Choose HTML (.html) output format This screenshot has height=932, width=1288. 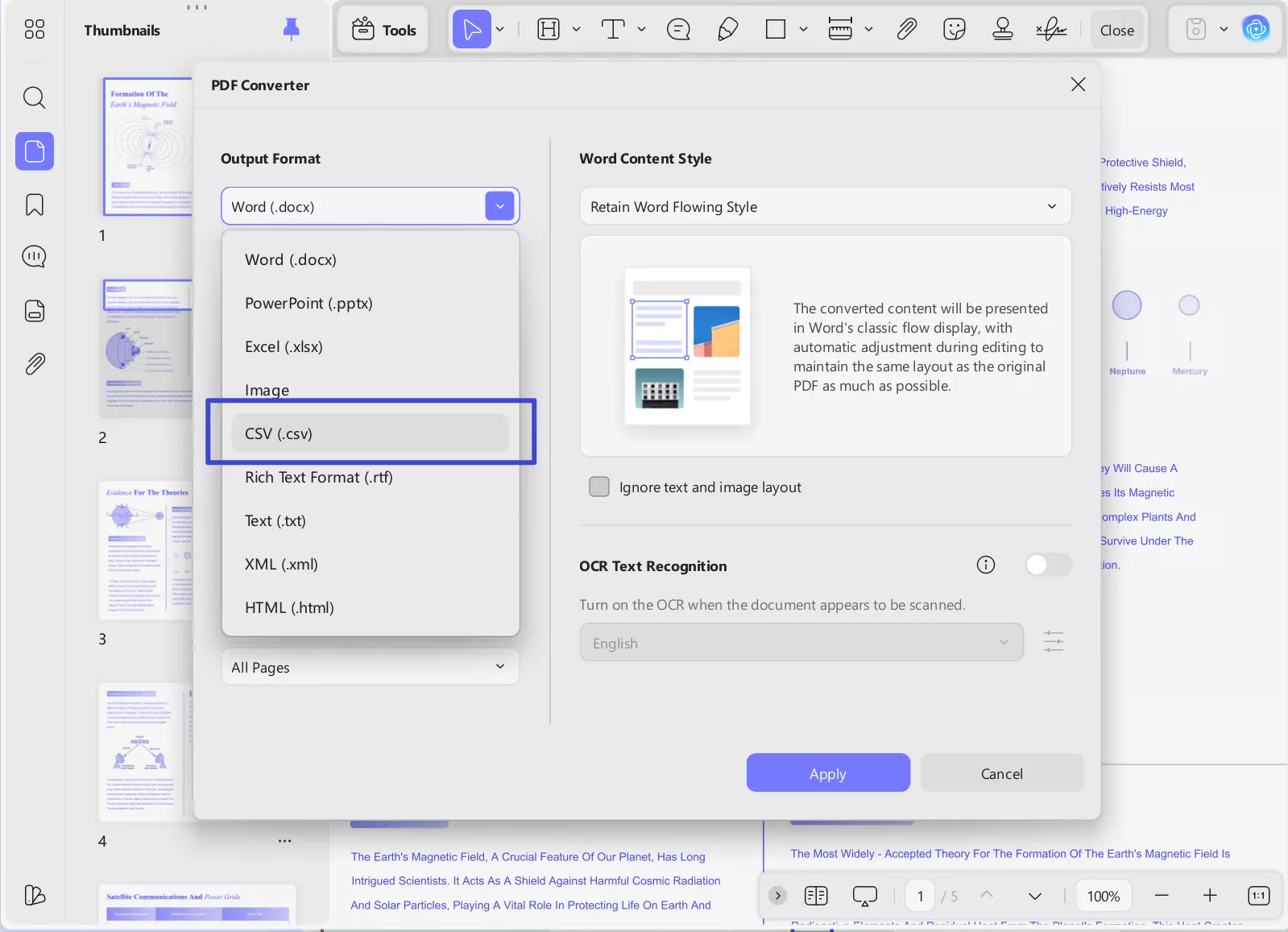371,607
